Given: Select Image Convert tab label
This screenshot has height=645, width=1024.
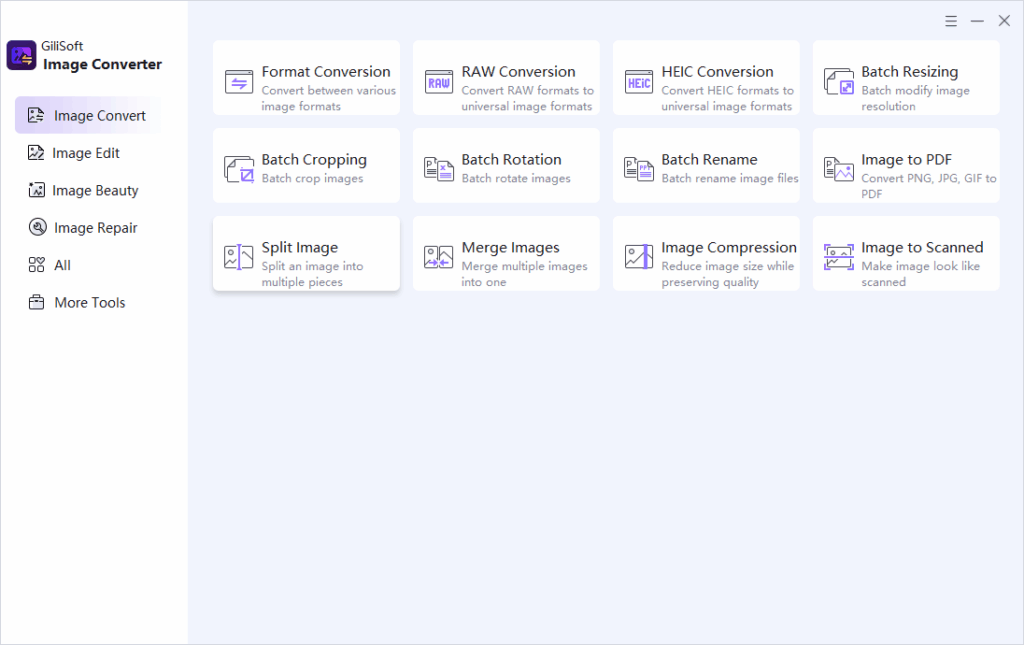Looking at the screenshot, I should click(x=99, y=116).
